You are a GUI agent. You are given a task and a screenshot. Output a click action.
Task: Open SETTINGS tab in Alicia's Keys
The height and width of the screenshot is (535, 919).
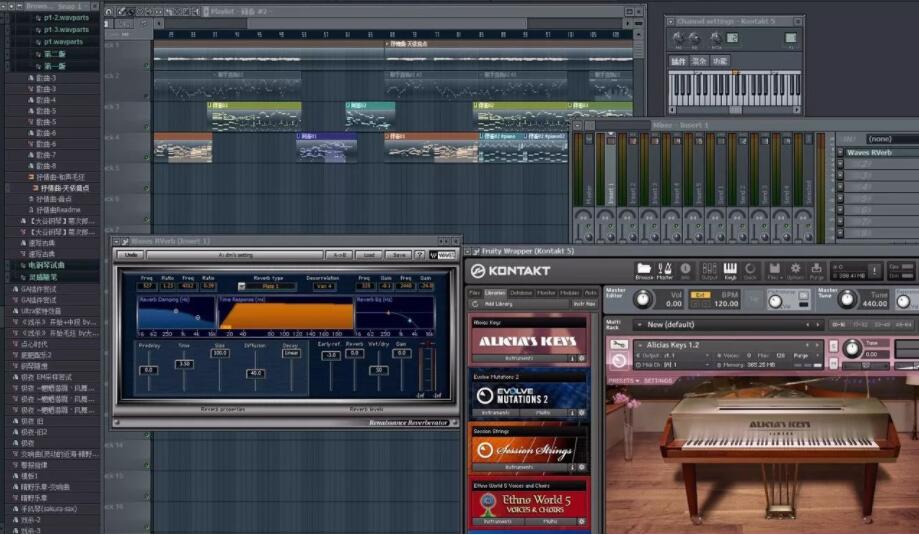pyautogui.click(x=658, y=381)
